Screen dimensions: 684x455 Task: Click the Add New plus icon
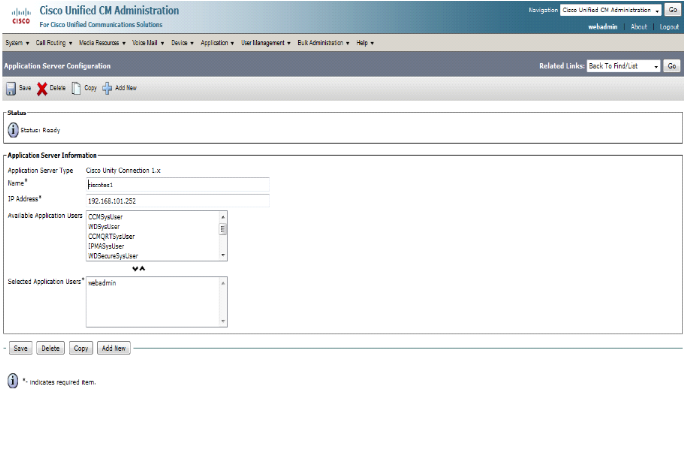pos(107,89)
